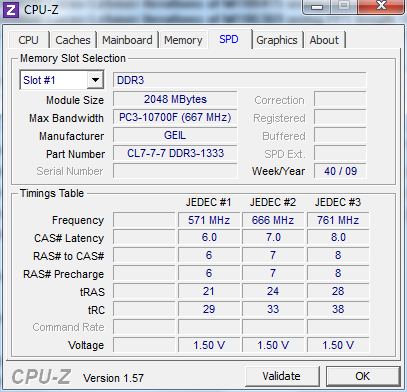
Task: Click the tRAS value 21
Action: coord(209,291)
